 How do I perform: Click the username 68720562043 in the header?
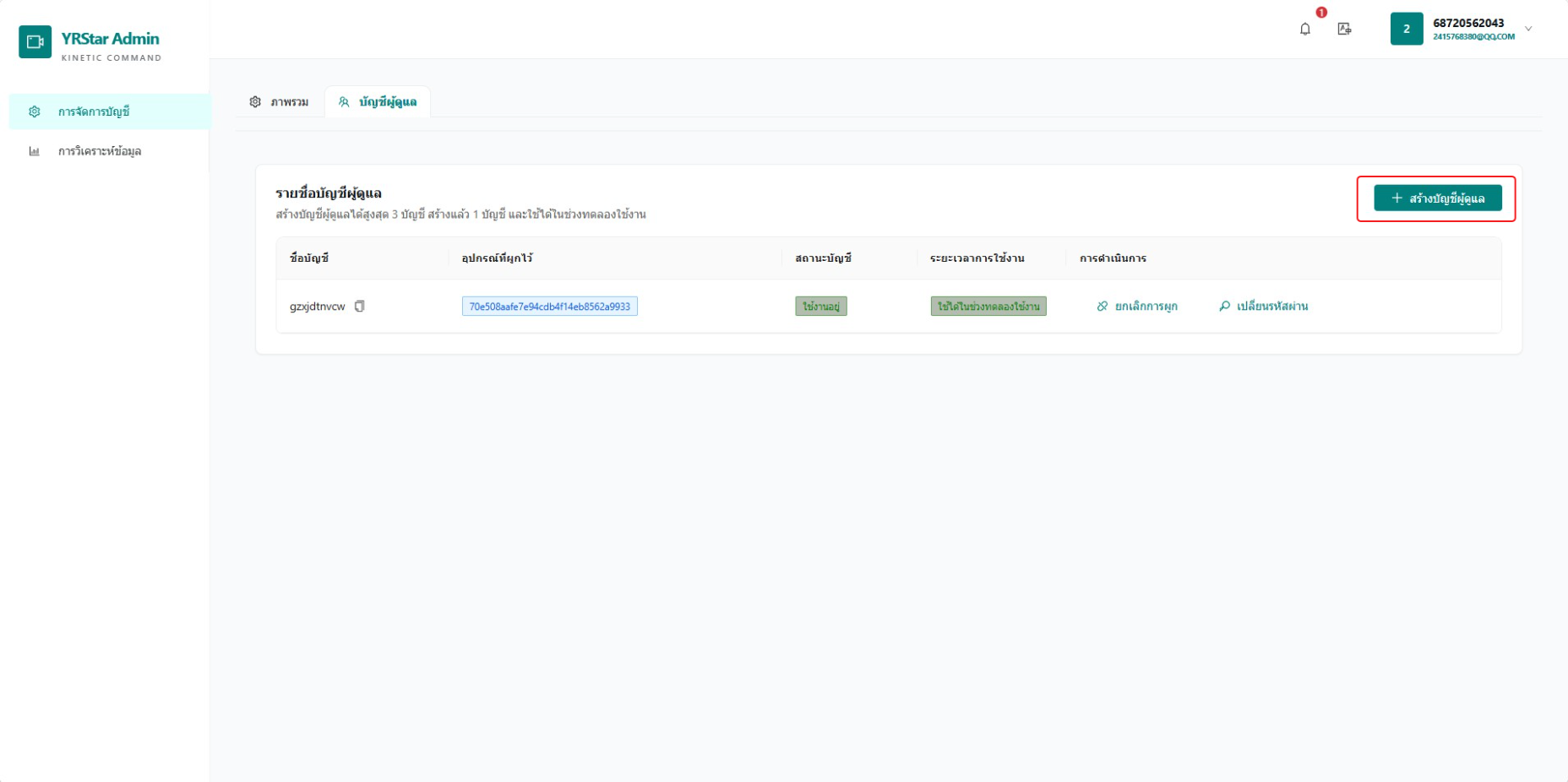pos(1468,23)
